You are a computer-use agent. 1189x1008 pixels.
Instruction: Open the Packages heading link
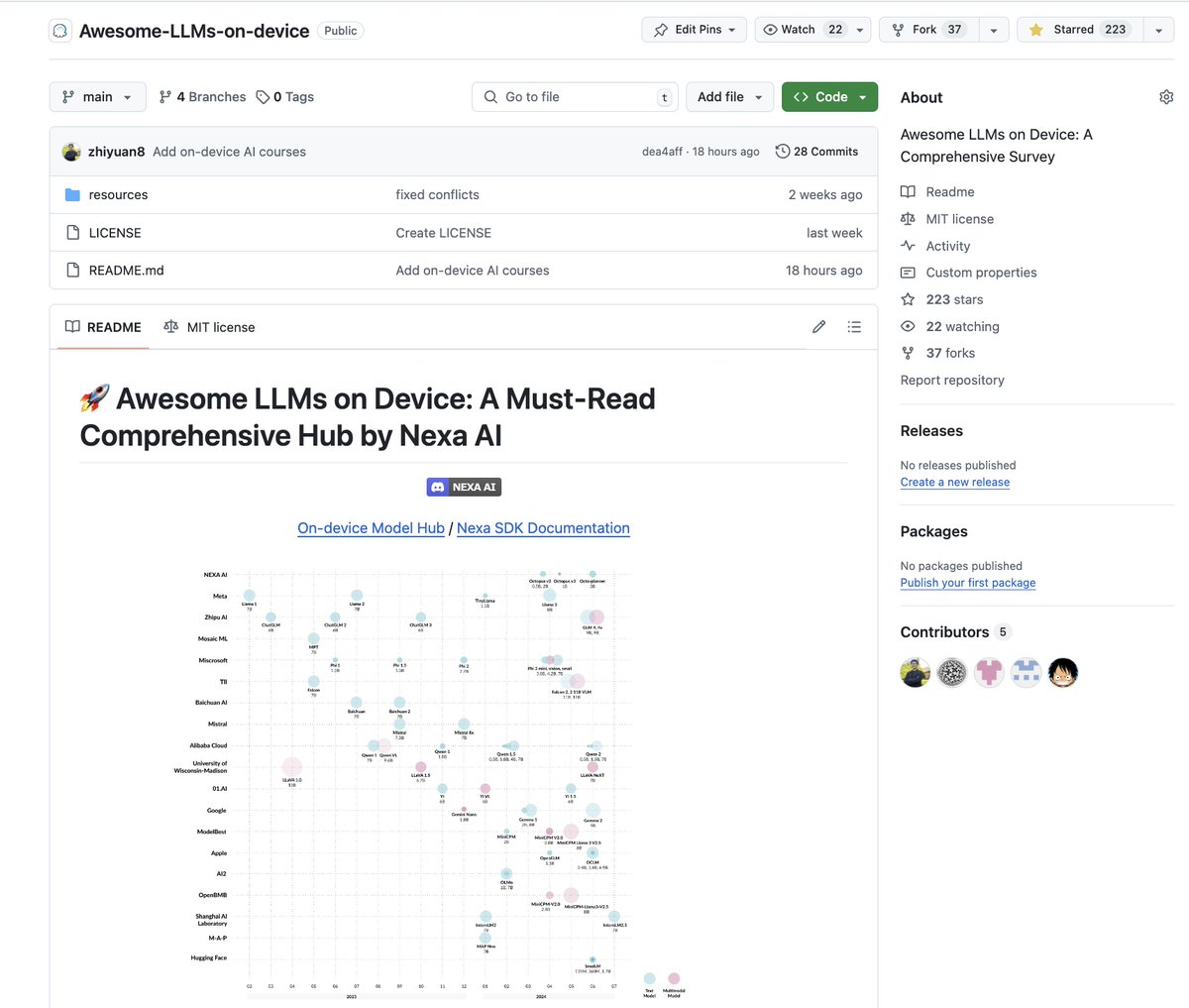pos(933,532)
